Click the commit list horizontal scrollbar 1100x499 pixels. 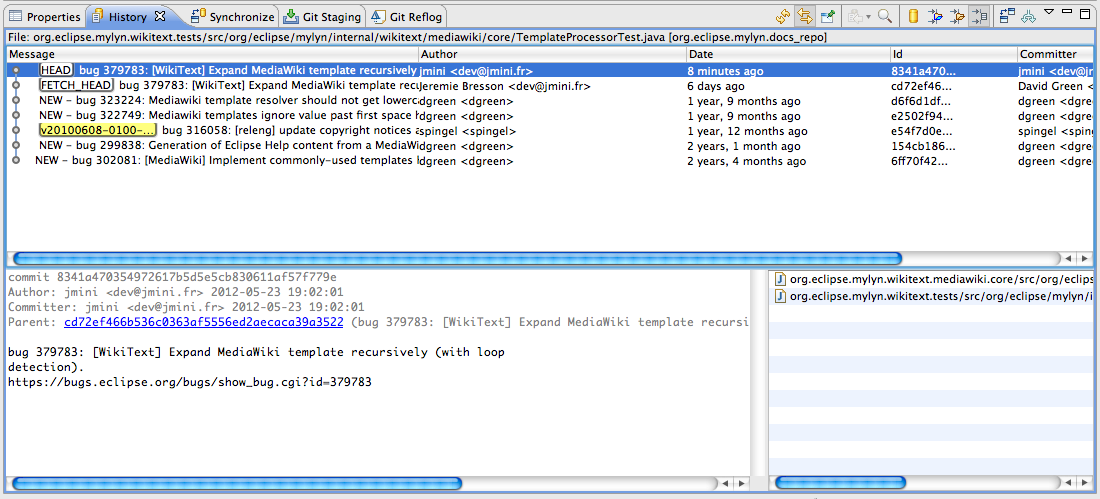pyautogui.click(x=457, y=258)
